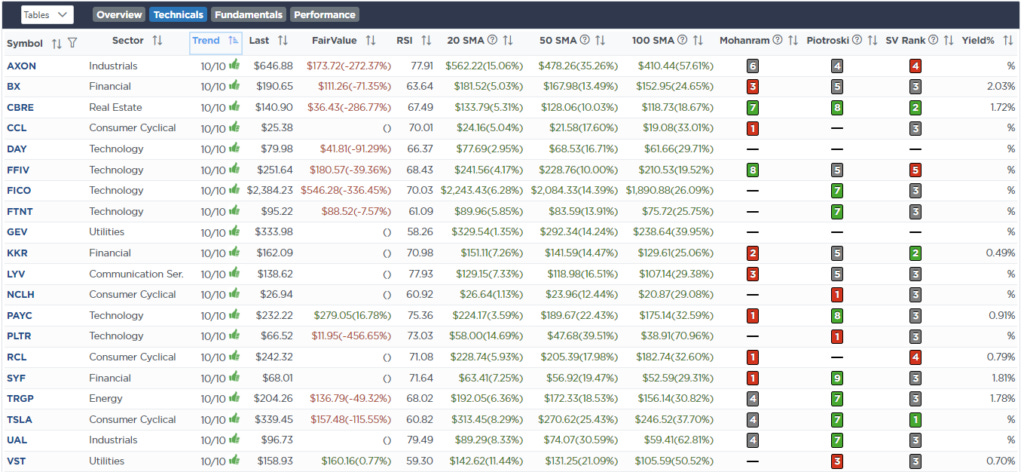Image resolution: width=1024 pixels, height=472 pixels.
Task: Switch to the Overview tab
Action: point(120,14)
